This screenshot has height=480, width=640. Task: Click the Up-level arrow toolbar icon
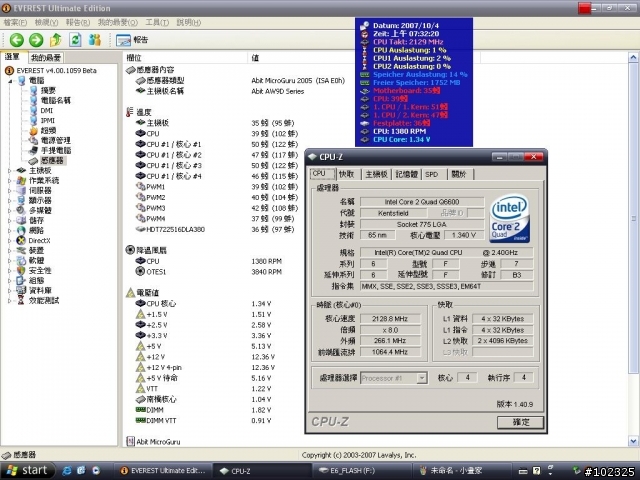[x=56, y=40]
